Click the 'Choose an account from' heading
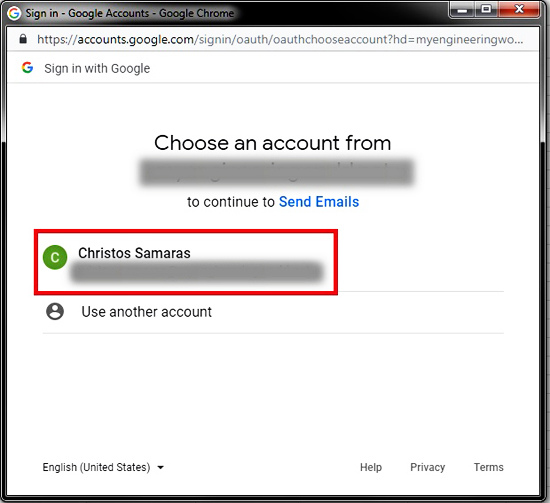 [273, 143]
